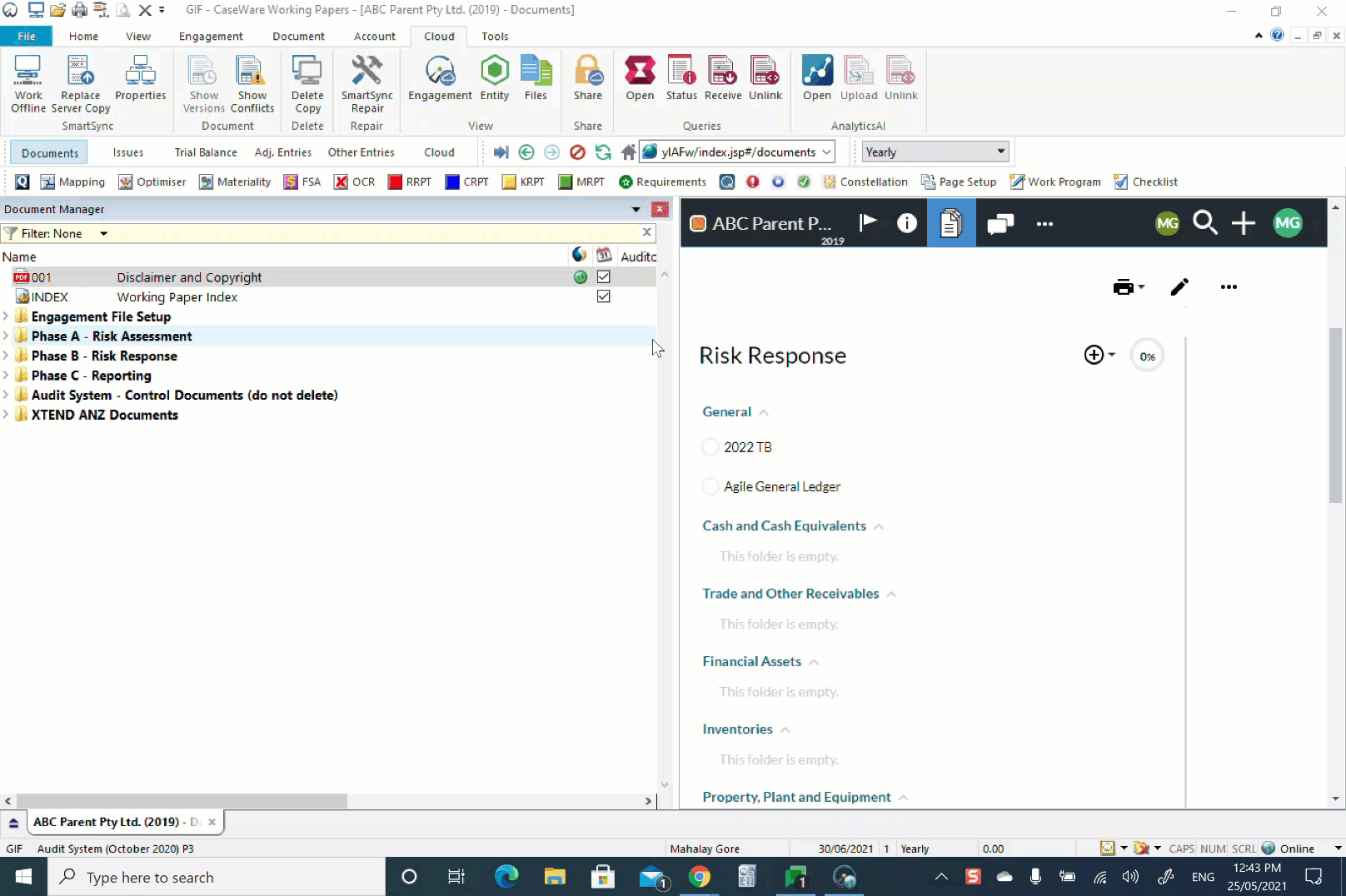This screenshot has width=1346, height=896.
Task: Expand Phase A - Risk Assessment folder
Action: coord(6,336)
